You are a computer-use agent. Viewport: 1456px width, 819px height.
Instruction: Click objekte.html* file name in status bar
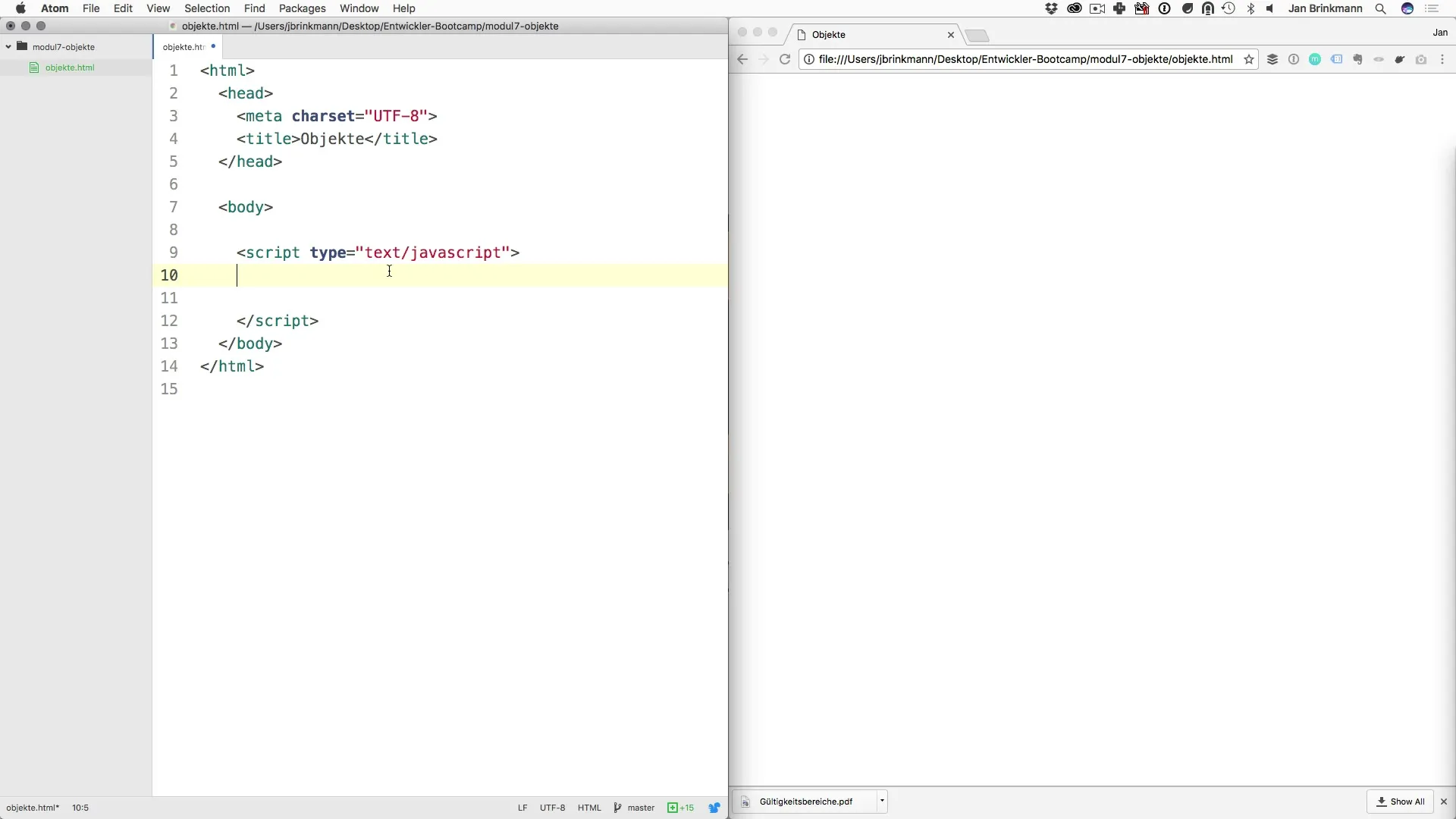(x=33, y=808)
